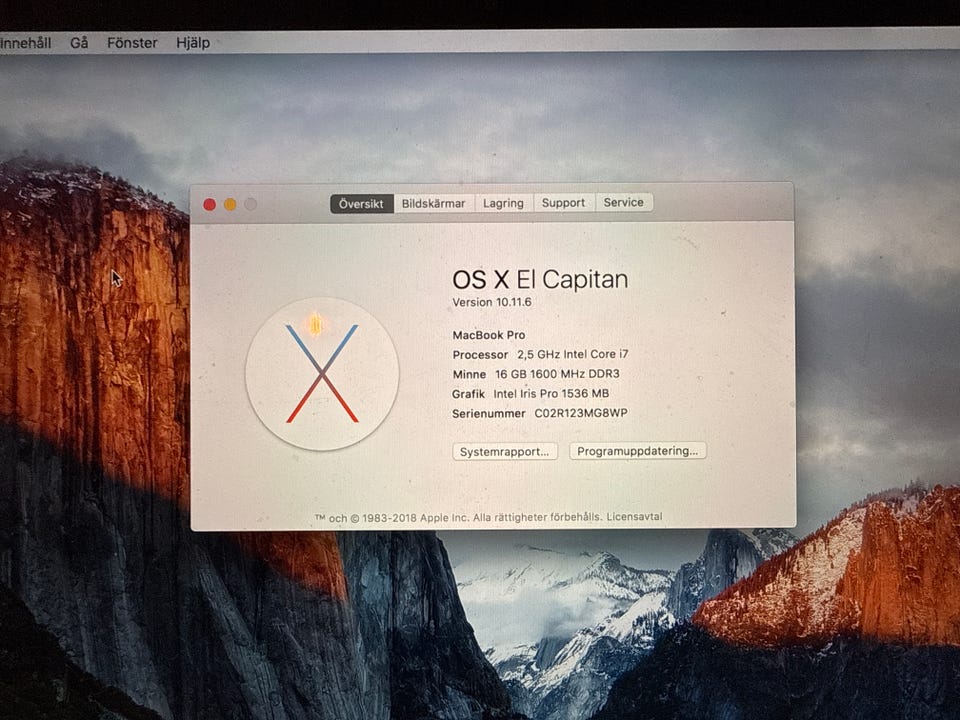Click the El Capitan X logo
960x720 pixels.
322,374
